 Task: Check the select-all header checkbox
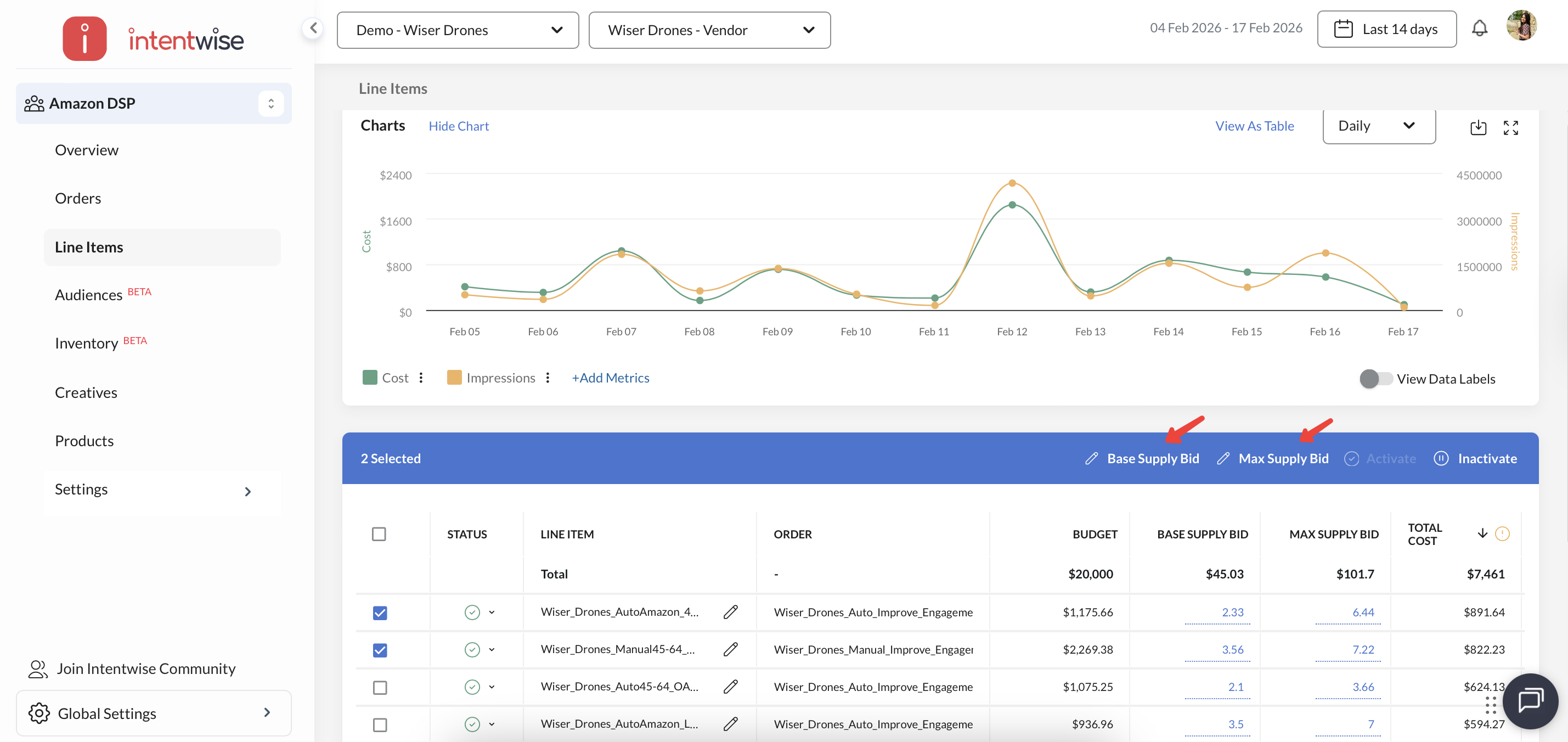(x=379, y=534)
